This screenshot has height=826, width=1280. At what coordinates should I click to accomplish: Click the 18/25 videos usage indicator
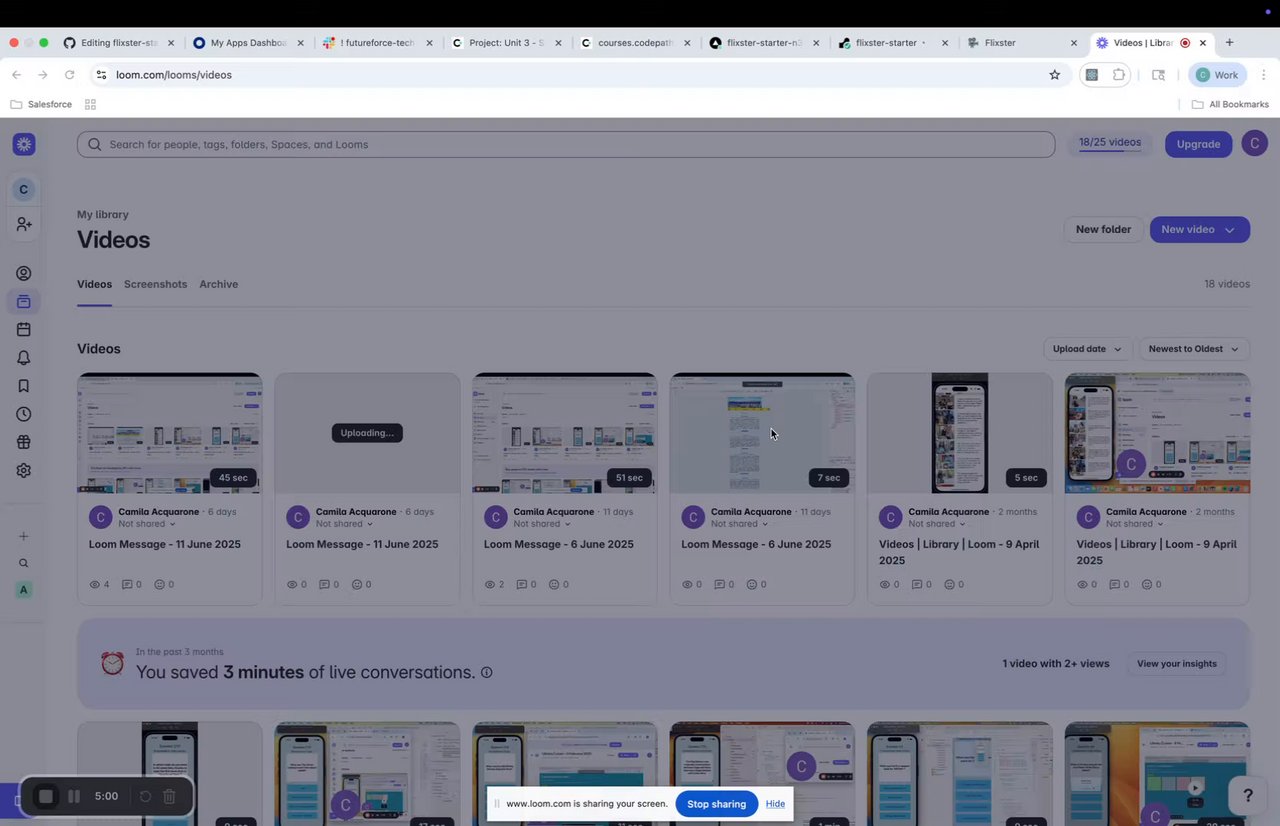(1109, 143)
